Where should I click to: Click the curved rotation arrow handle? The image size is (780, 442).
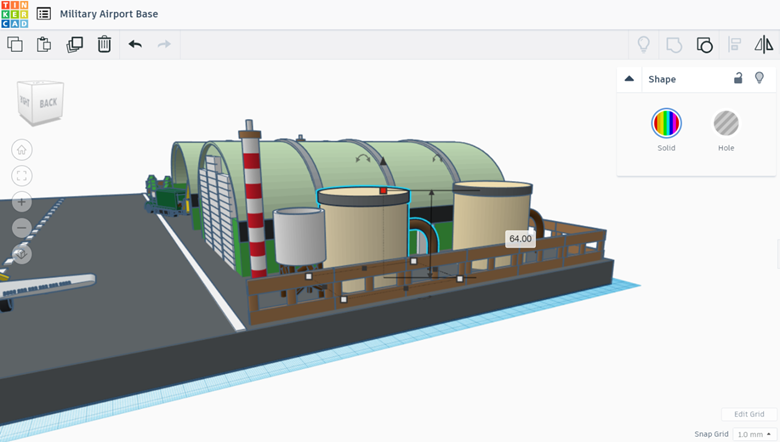click(x=363, y=159)
